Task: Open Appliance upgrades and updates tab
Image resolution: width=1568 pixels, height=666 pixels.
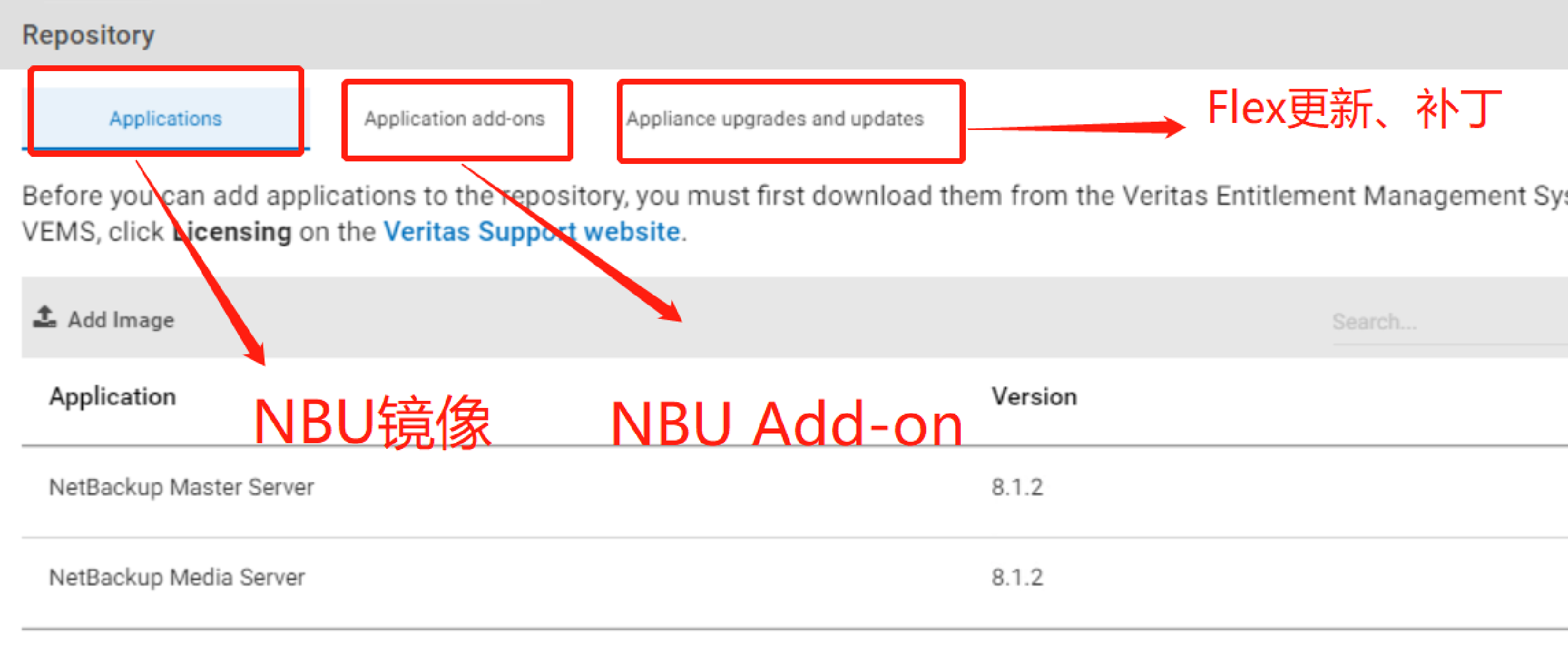Action: coord(775,118)
